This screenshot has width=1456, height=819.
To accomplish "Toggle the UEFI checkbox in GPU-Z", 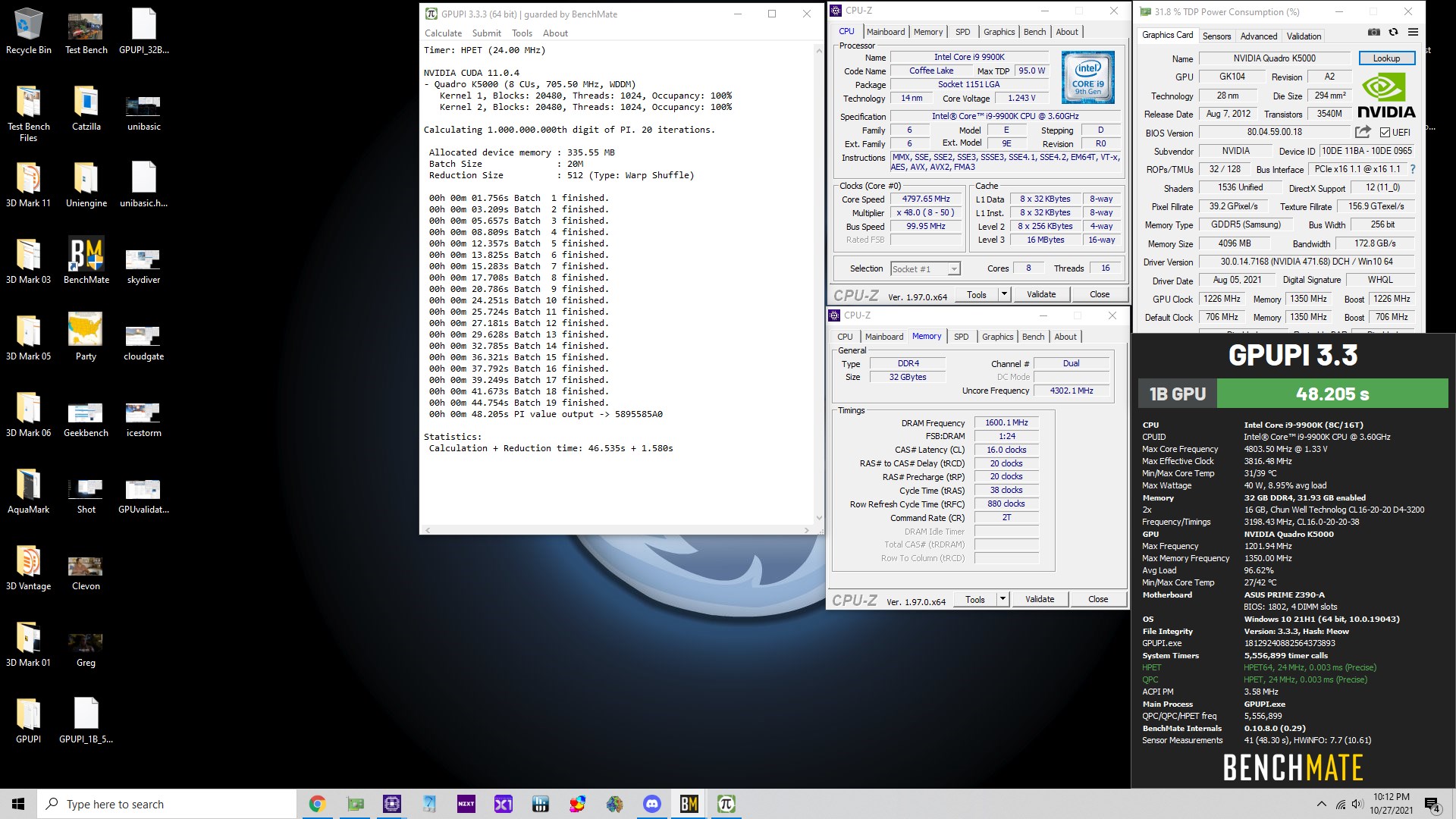I will (x=1385, y=133).
